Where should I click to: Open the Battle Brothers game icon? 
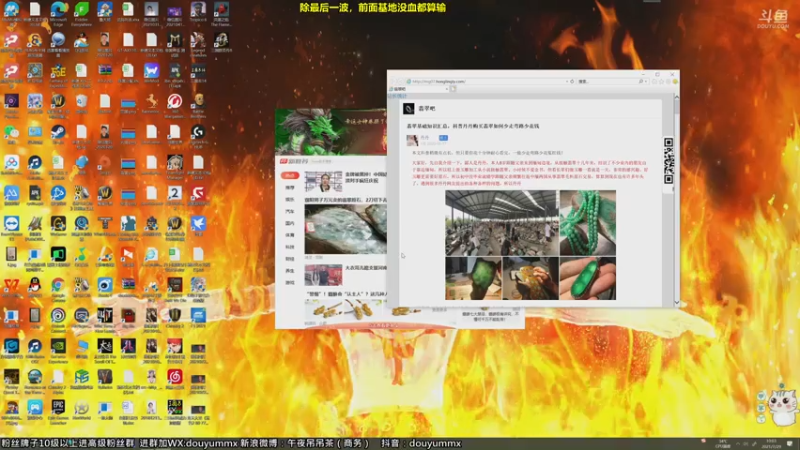(x=198, y=101)
